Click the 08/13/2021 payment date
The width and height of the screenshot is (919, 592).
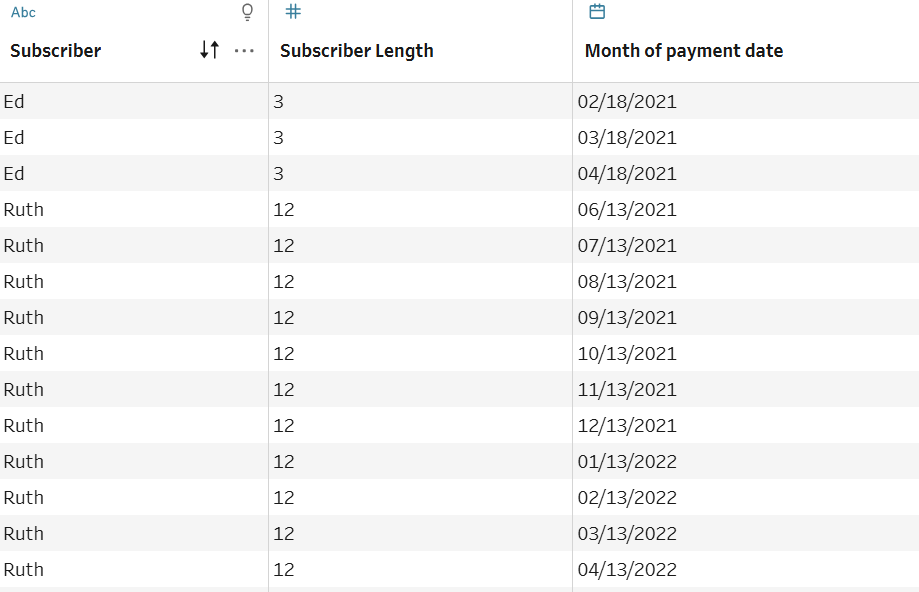click(627, 282)
